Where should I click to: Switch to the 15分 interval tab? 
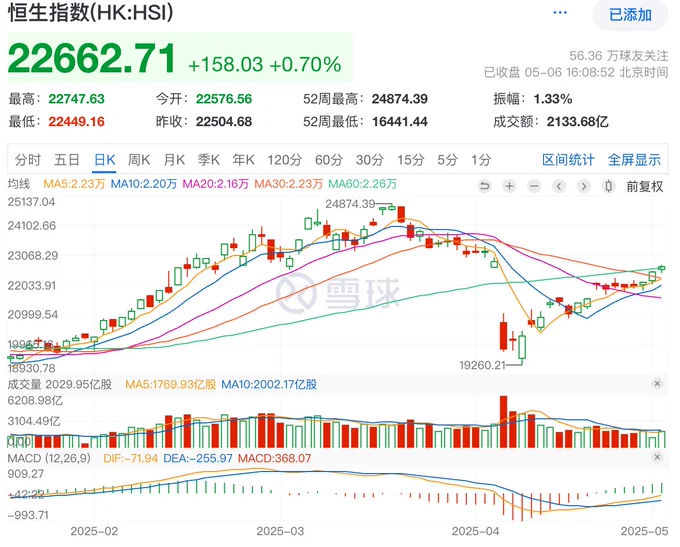tap(411, 160)
